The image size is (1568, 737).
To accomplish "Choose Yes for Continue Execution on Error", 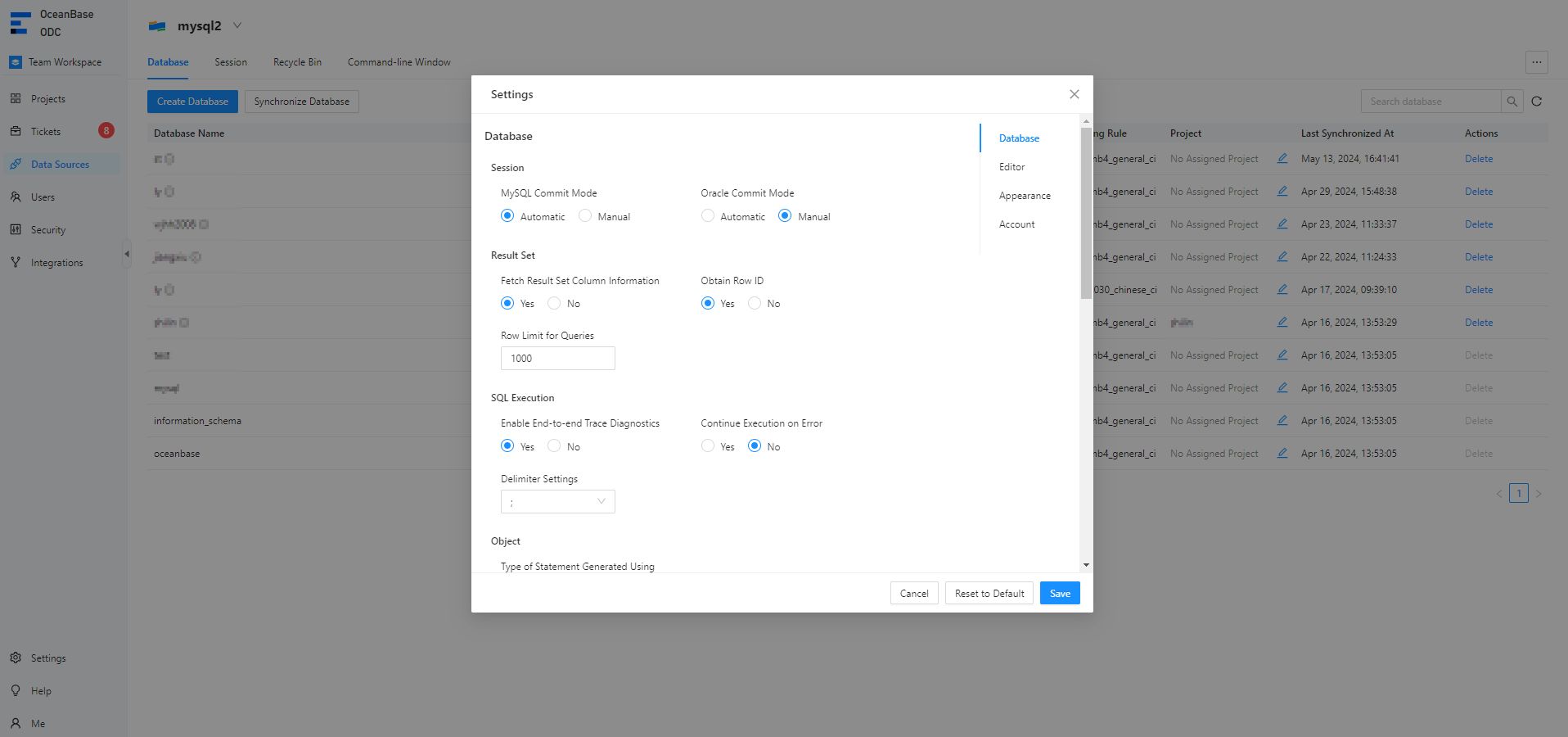I will (x=708, y=446).
